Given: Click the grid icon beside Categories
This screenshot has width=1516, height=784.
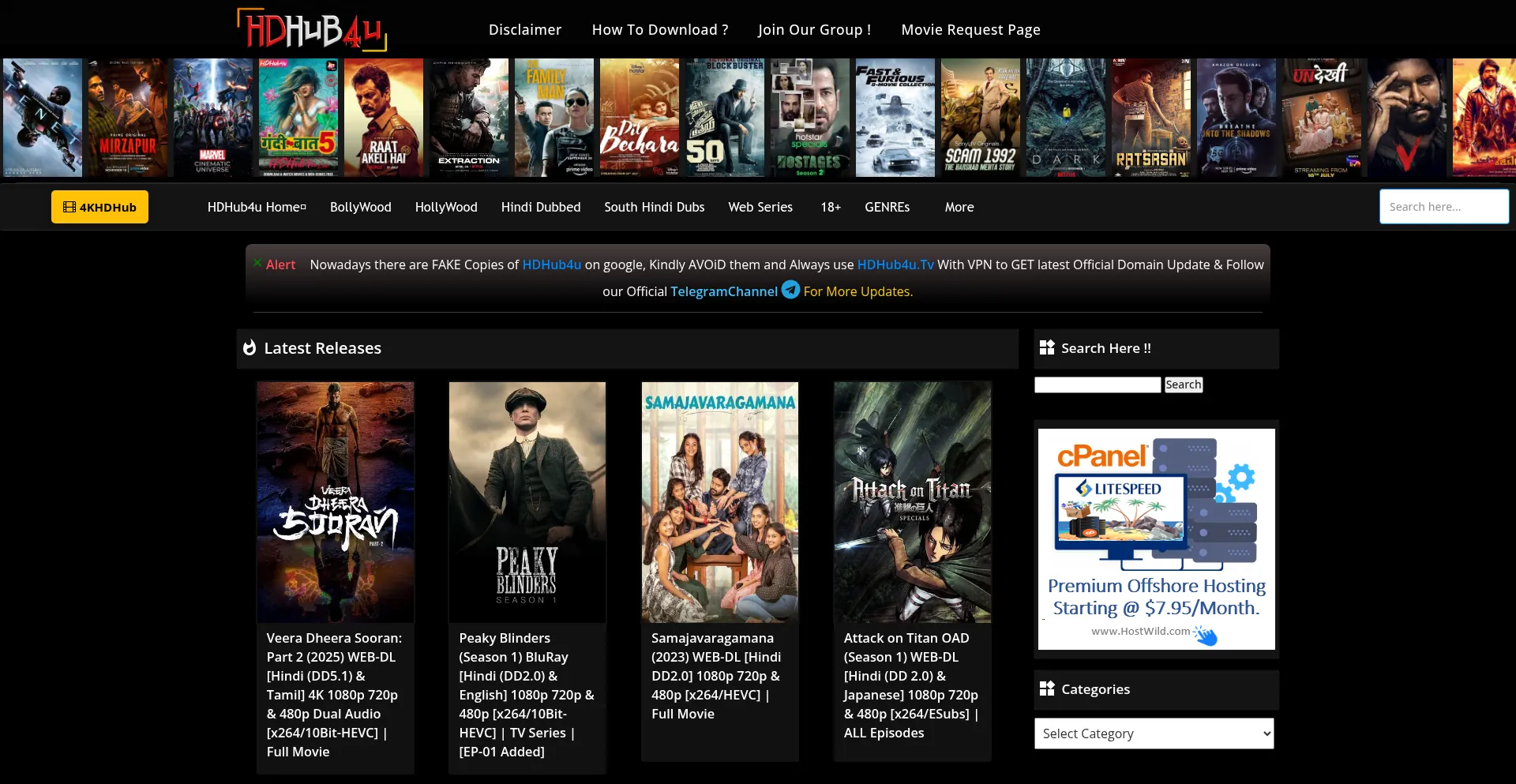Looking at the screenshot, I should click(x=1047, y=688).
